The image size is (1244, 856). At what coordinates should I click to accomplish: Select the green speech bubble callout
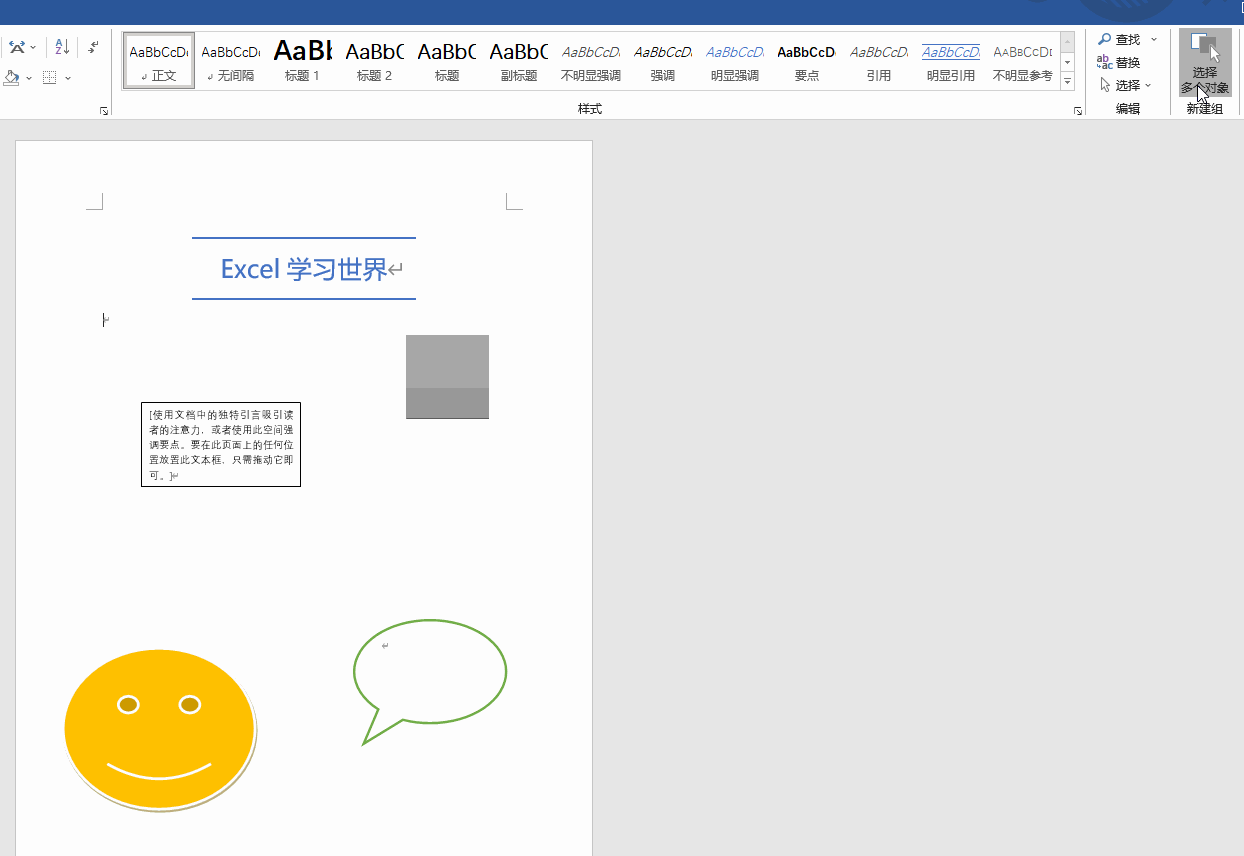(x=430, y=680)
